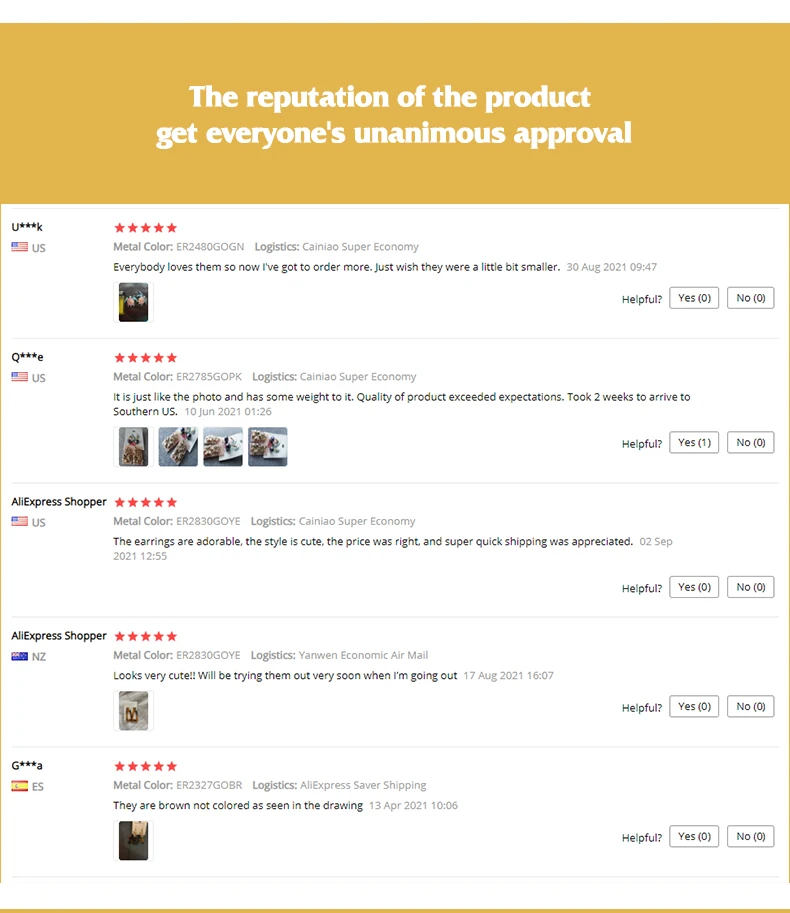Click Yes (0) on G***a's review
Screen dimensions: 790x913
[694, 836]
